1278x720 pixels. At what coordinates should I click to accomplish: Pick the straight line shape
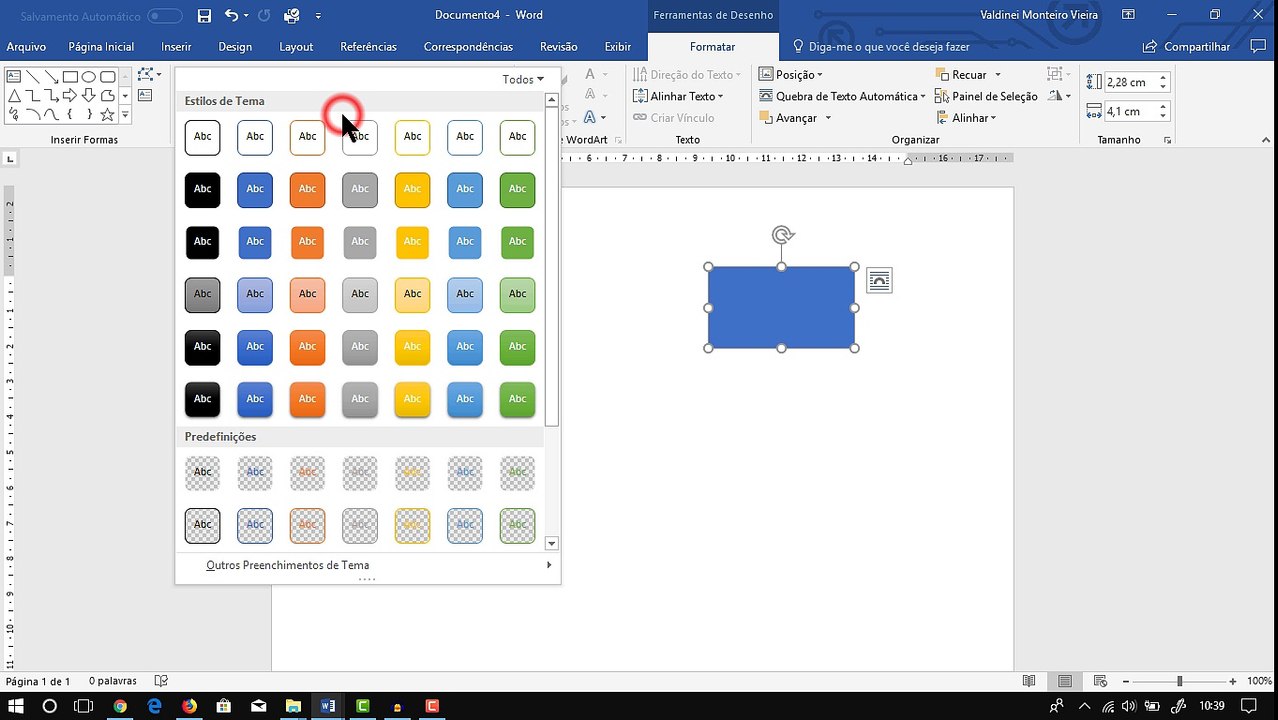[33, 76]
